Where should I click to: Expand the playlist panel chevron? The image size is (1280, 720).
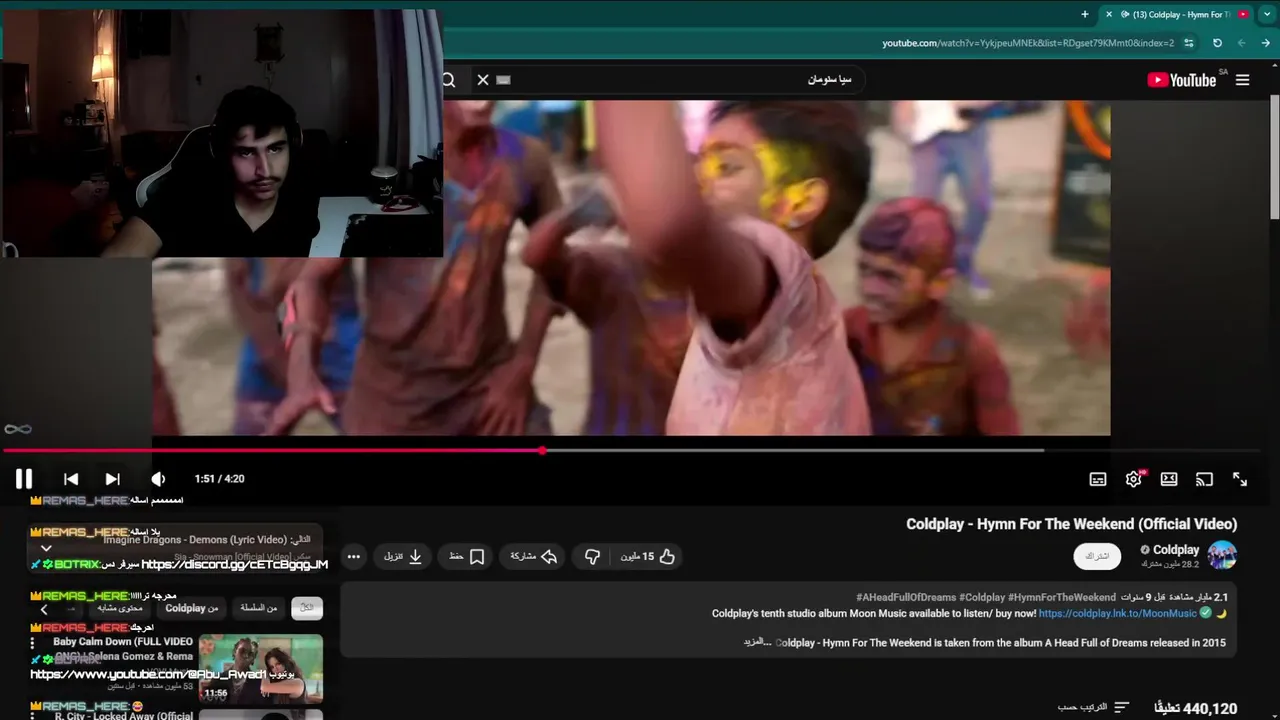point(46,548)
